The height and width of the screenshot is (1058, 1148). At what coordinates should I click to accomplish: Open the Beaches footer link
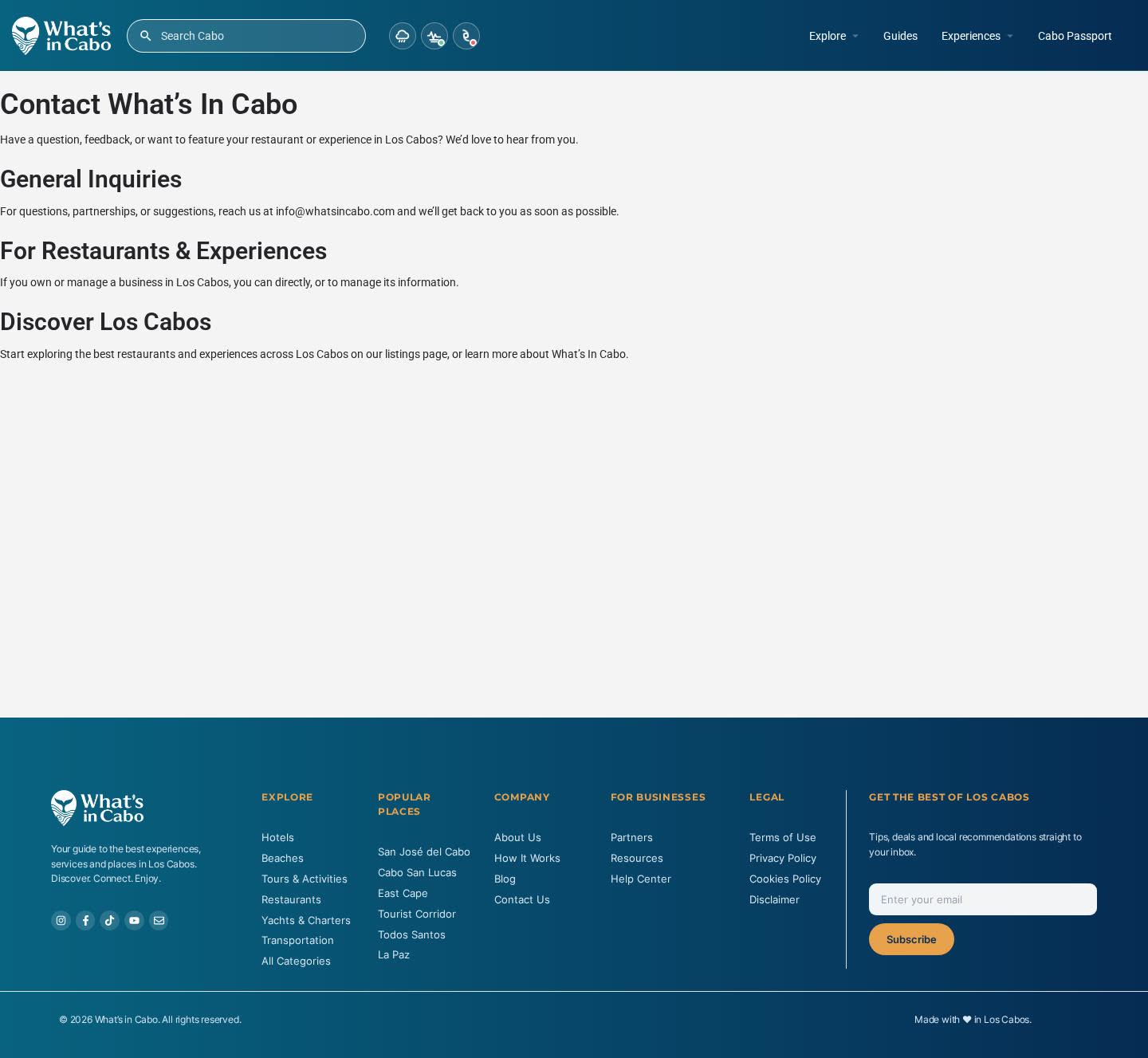point(282,858)
